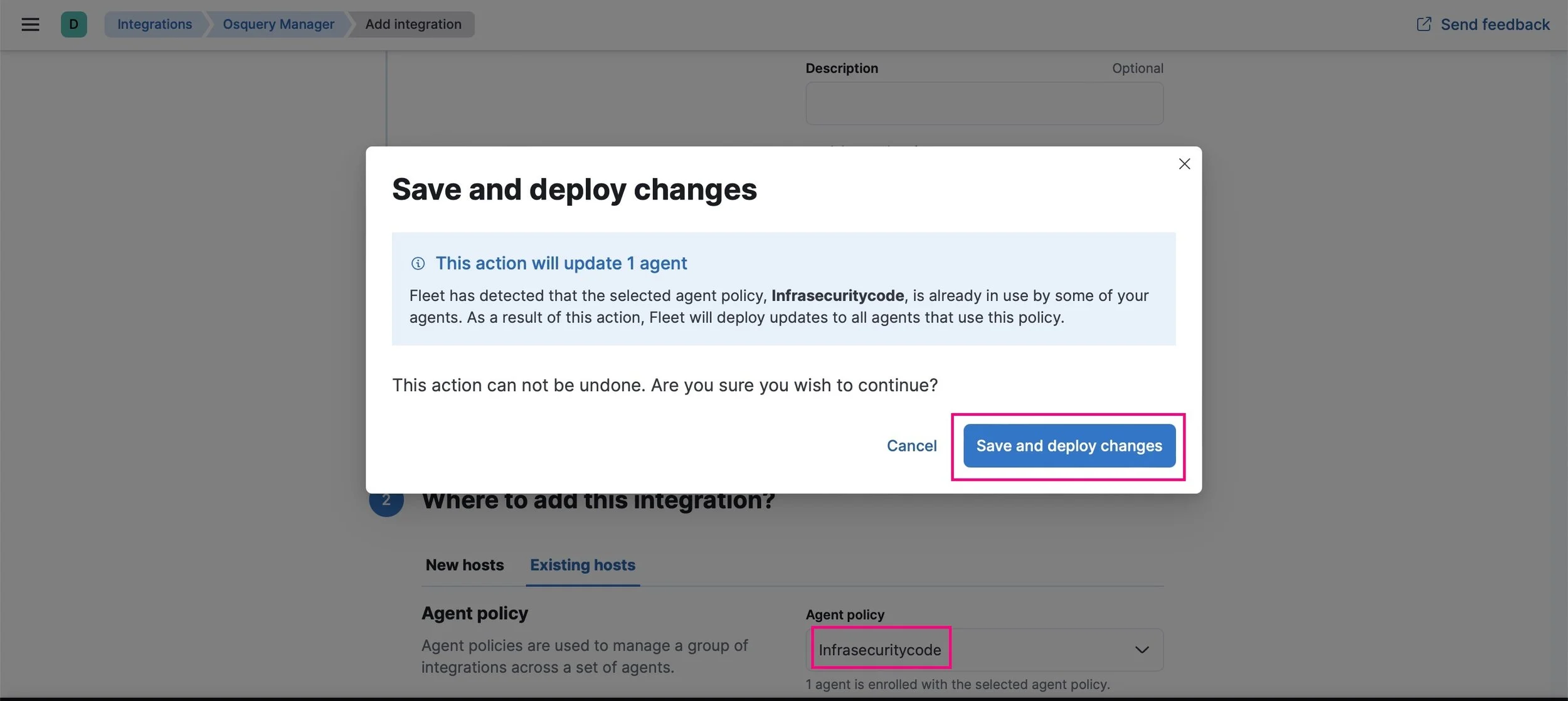Click the bold Infrasecuritycode policy name
Screen dimensions: 1568x701
(837, 295)
